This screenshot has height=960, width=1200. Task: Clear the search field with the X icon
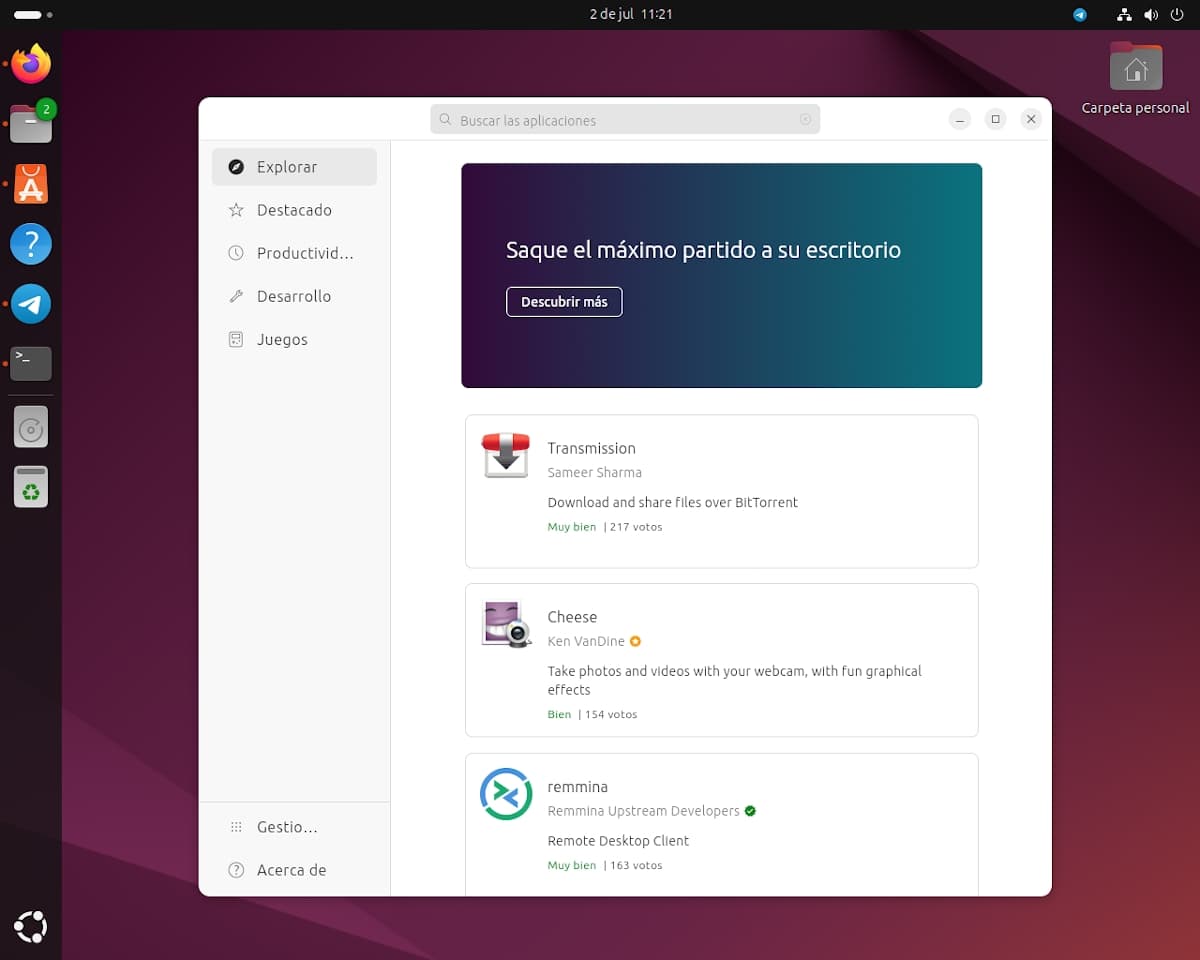pos(805,119)
